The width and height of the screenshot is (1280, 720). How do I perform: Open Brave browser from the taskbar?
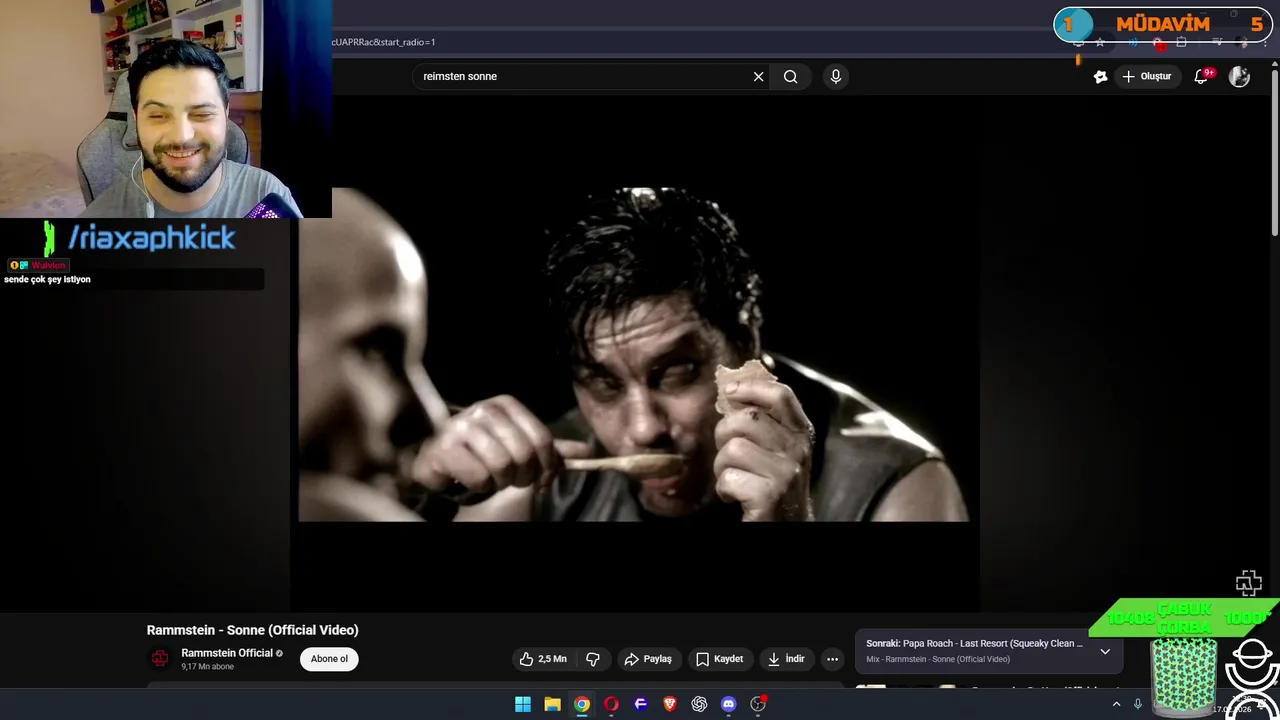[x=670, y=704]
